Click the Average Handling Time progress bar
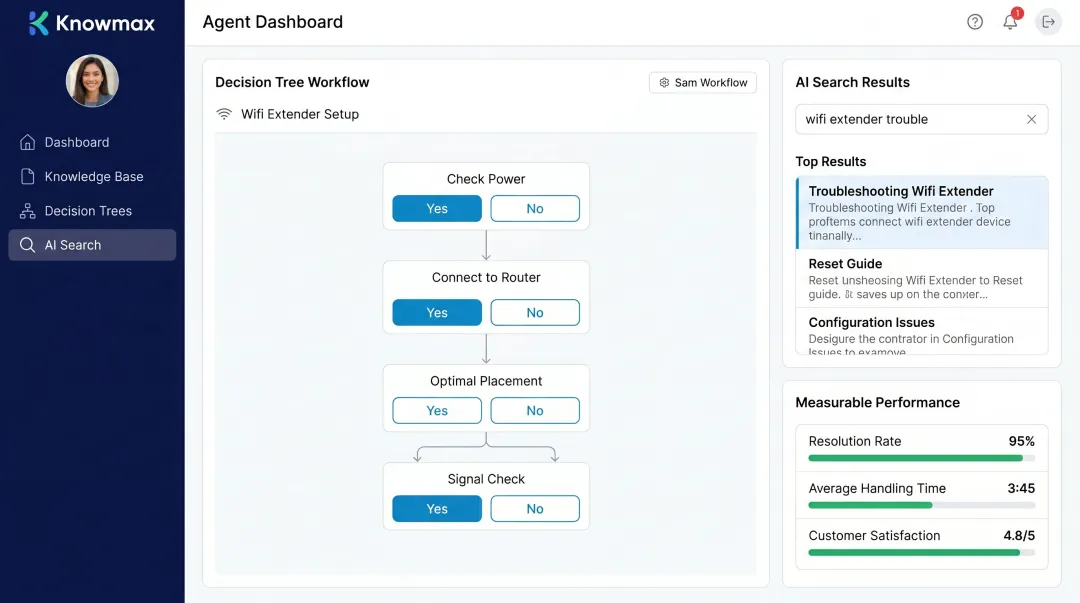 [922, 505]
